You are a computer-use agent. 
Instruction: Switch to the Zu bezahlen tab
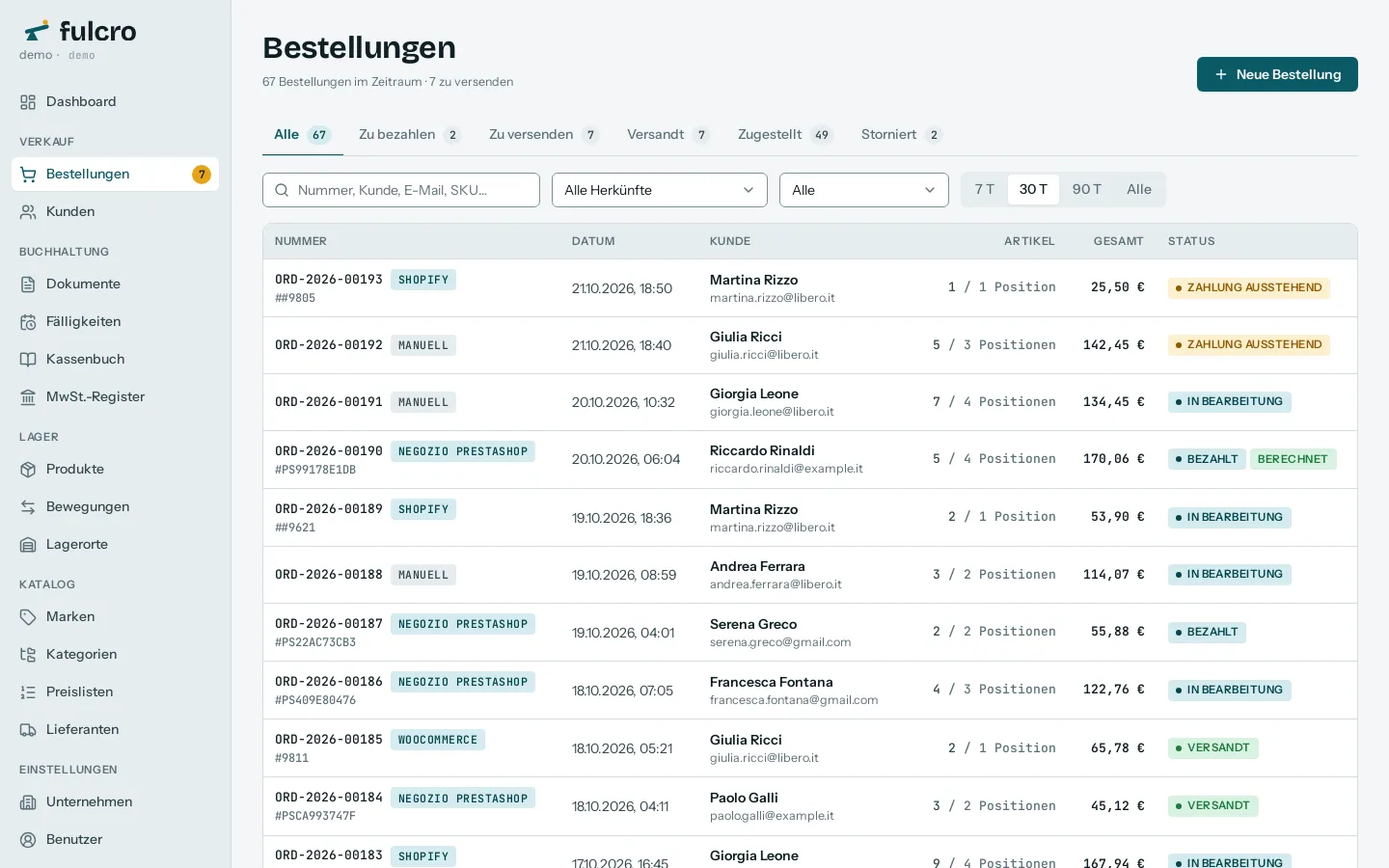point(409,135)
